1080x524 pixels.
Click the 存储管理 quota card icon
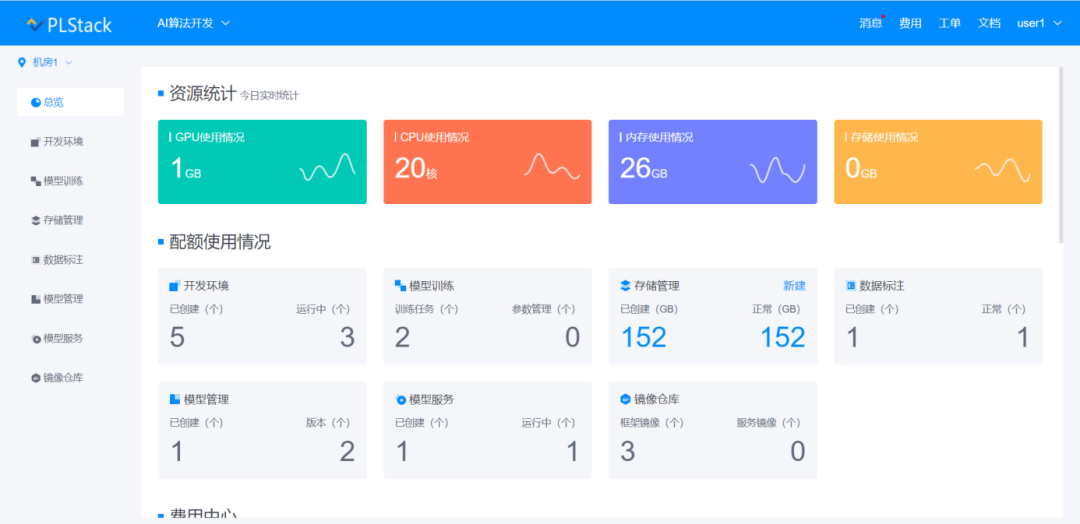tap(625, 285)
